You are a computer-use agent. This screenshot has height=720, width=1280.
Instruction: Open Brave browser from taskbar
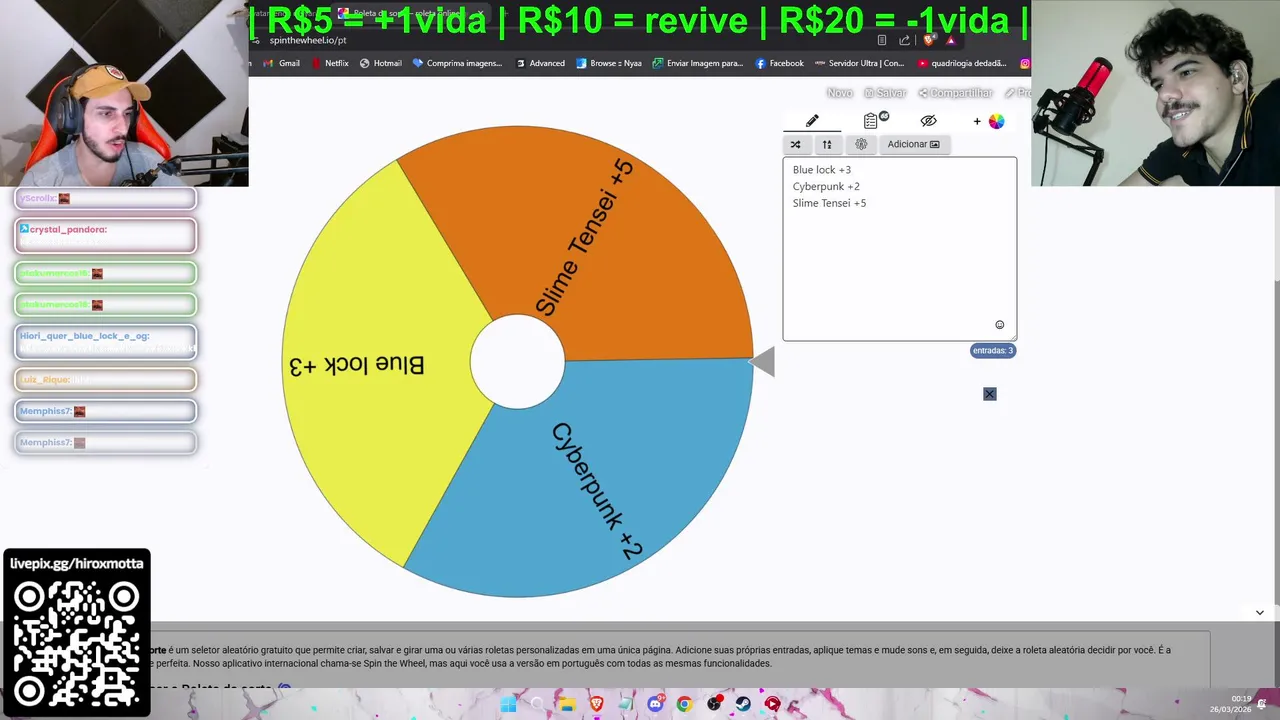point(597,704)
